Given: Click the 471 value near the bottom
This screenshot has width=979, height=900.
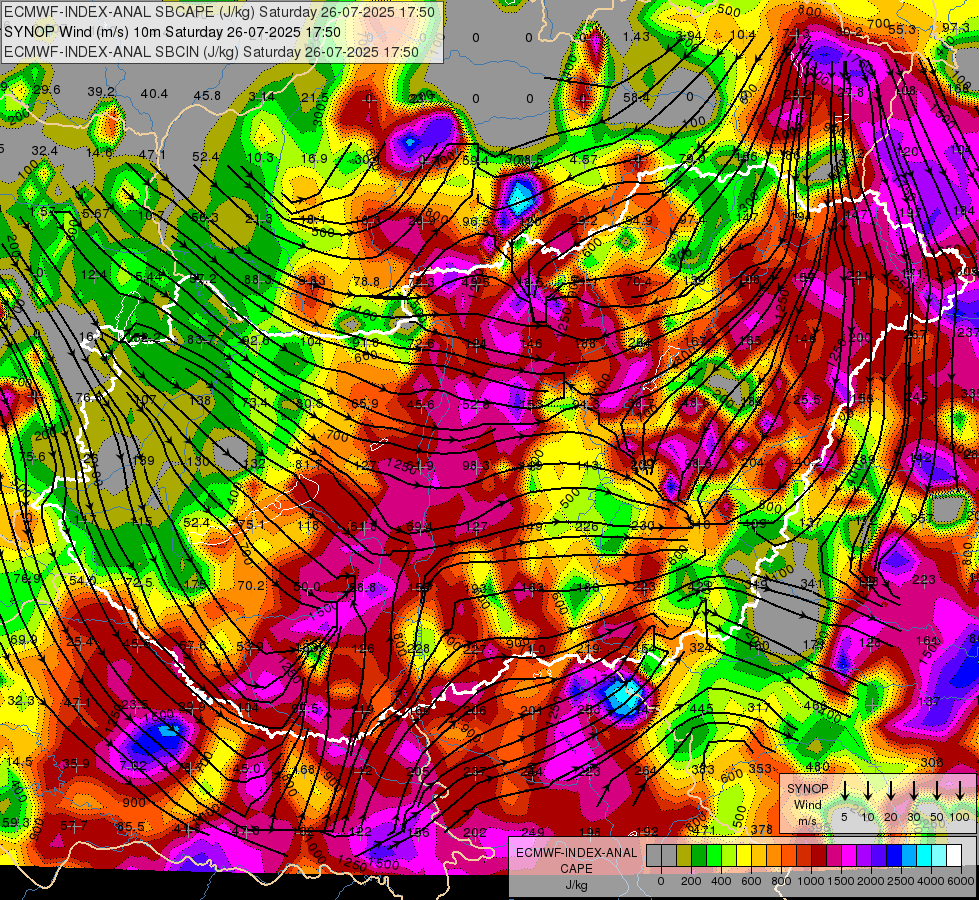Looking at the screenshot, I should pos(704,830).
